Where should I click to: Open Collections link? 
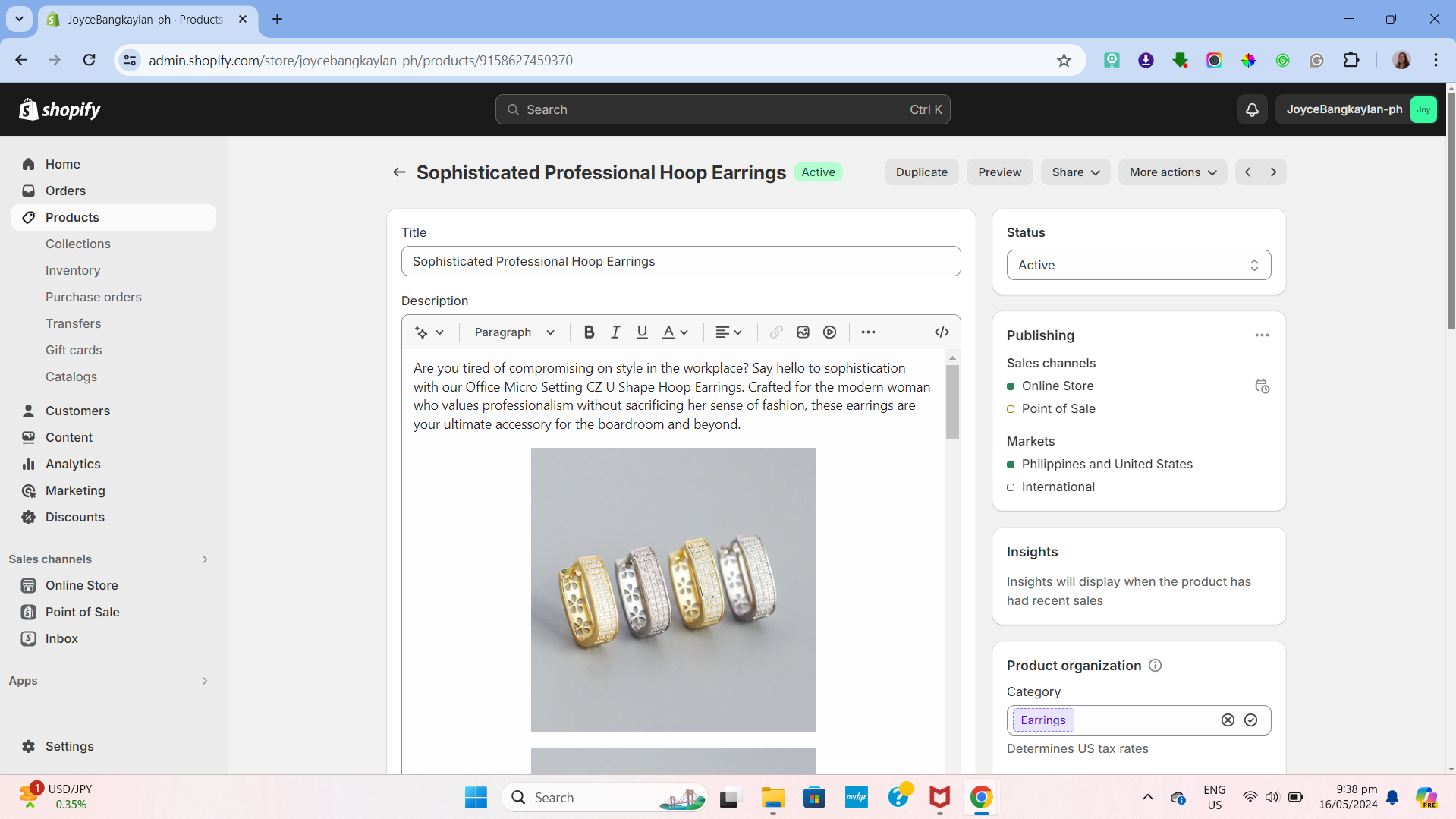pos(78,244)
